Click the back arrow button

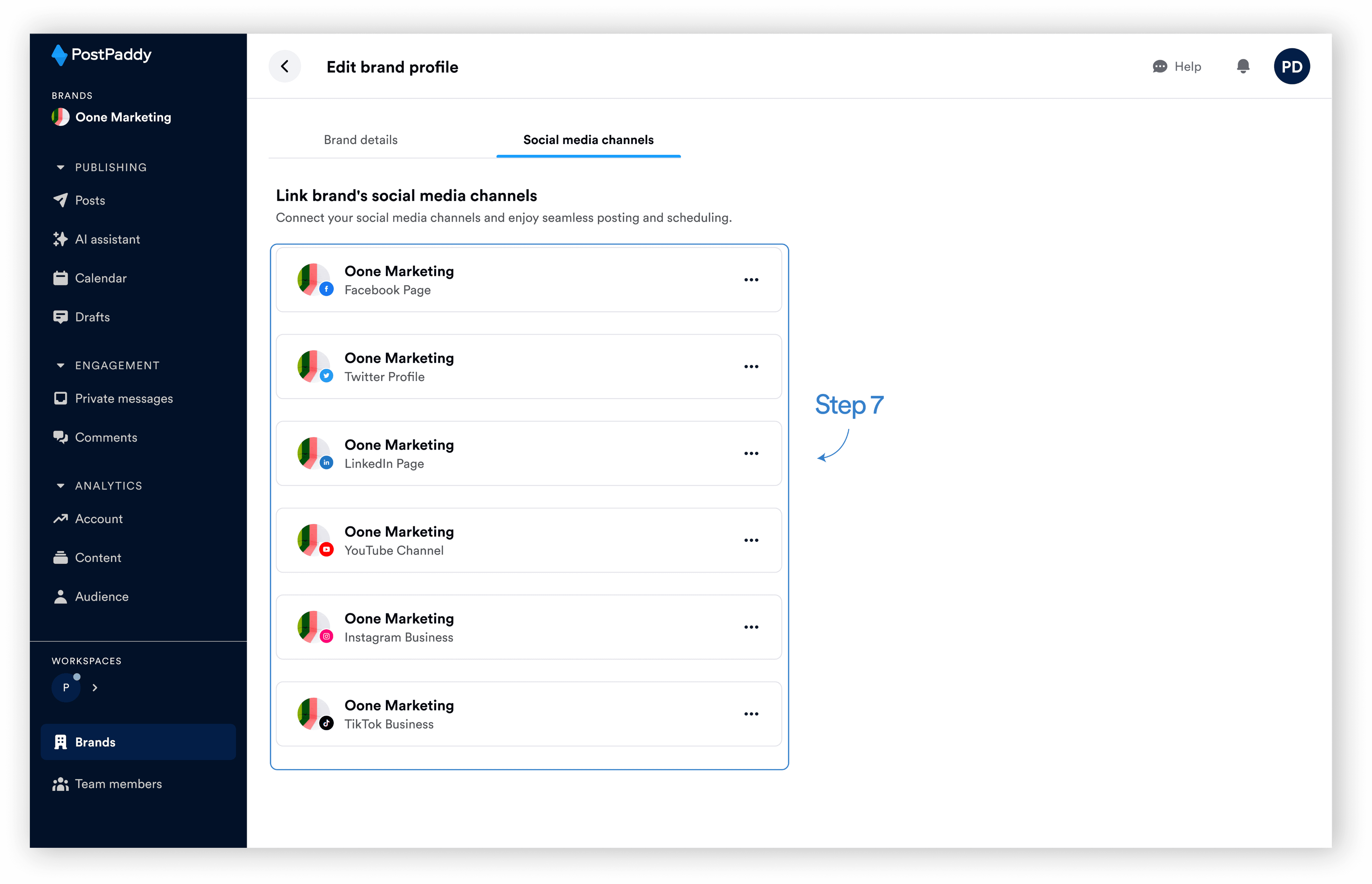point(285,67)
